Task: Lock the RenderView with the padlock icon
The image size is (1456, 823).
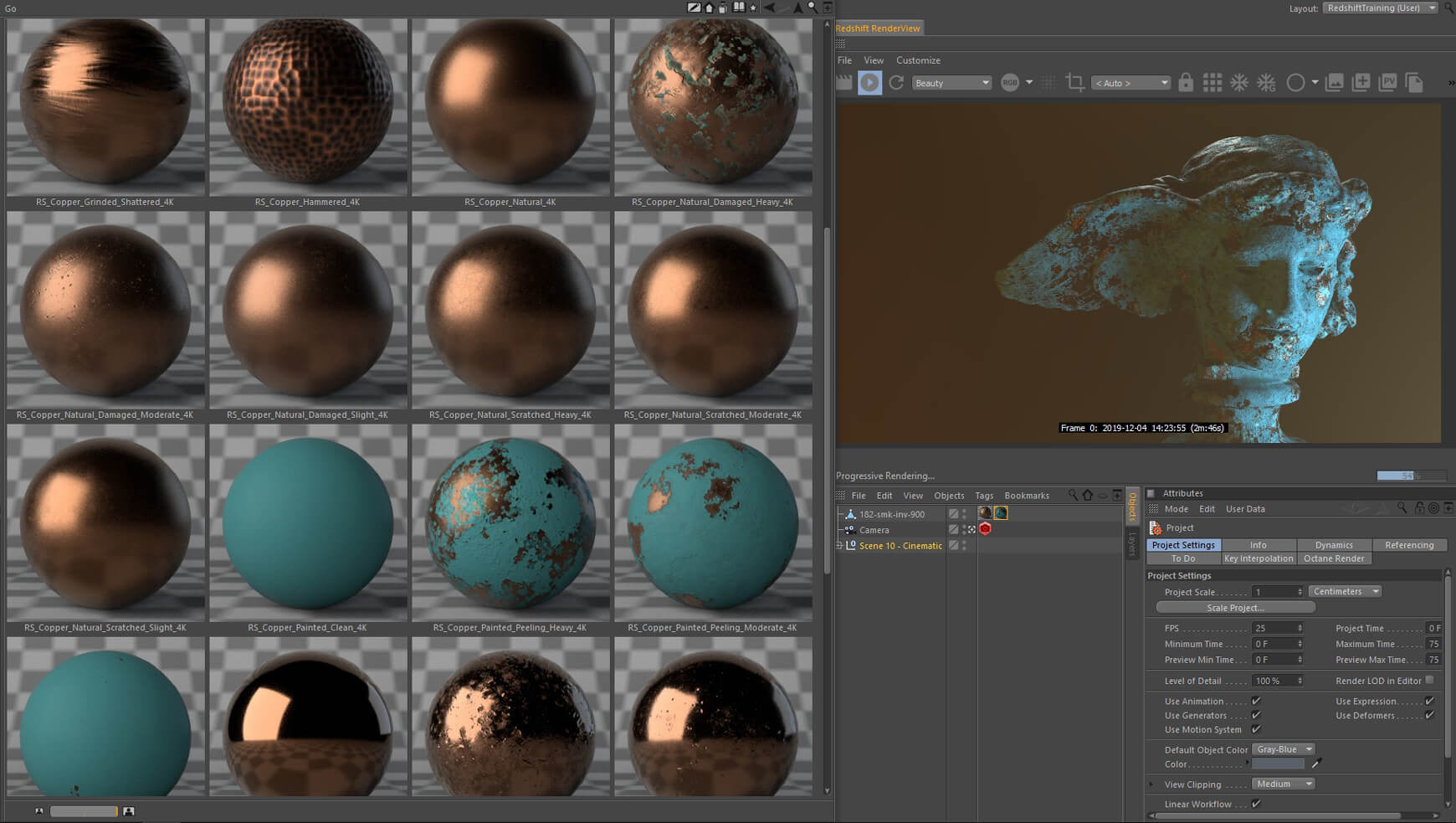Action: (1187, 82)
